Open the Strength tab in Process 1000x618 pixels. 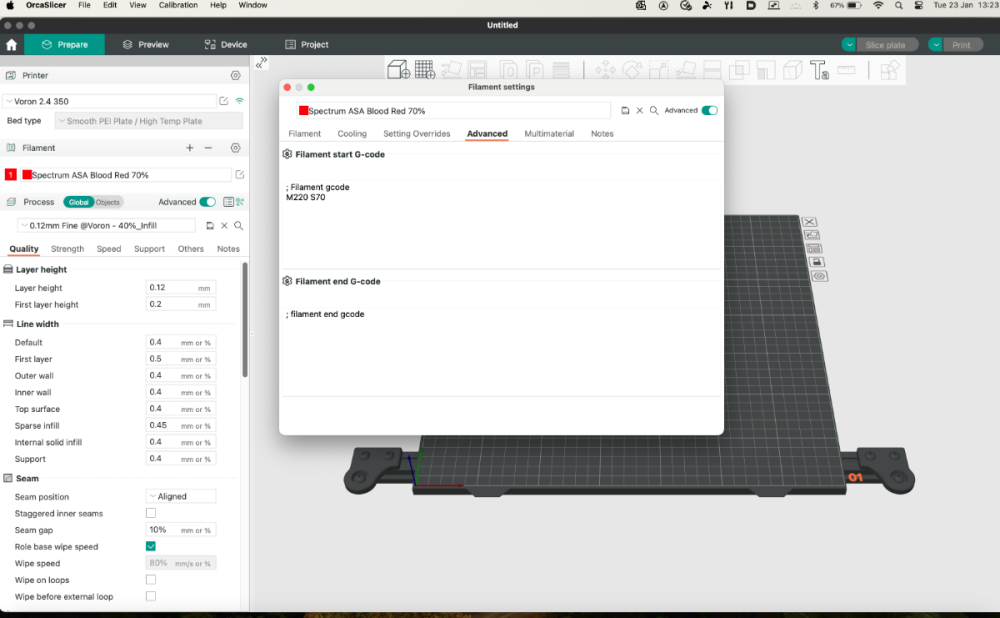pyautogui.click(x=68, y=249)
